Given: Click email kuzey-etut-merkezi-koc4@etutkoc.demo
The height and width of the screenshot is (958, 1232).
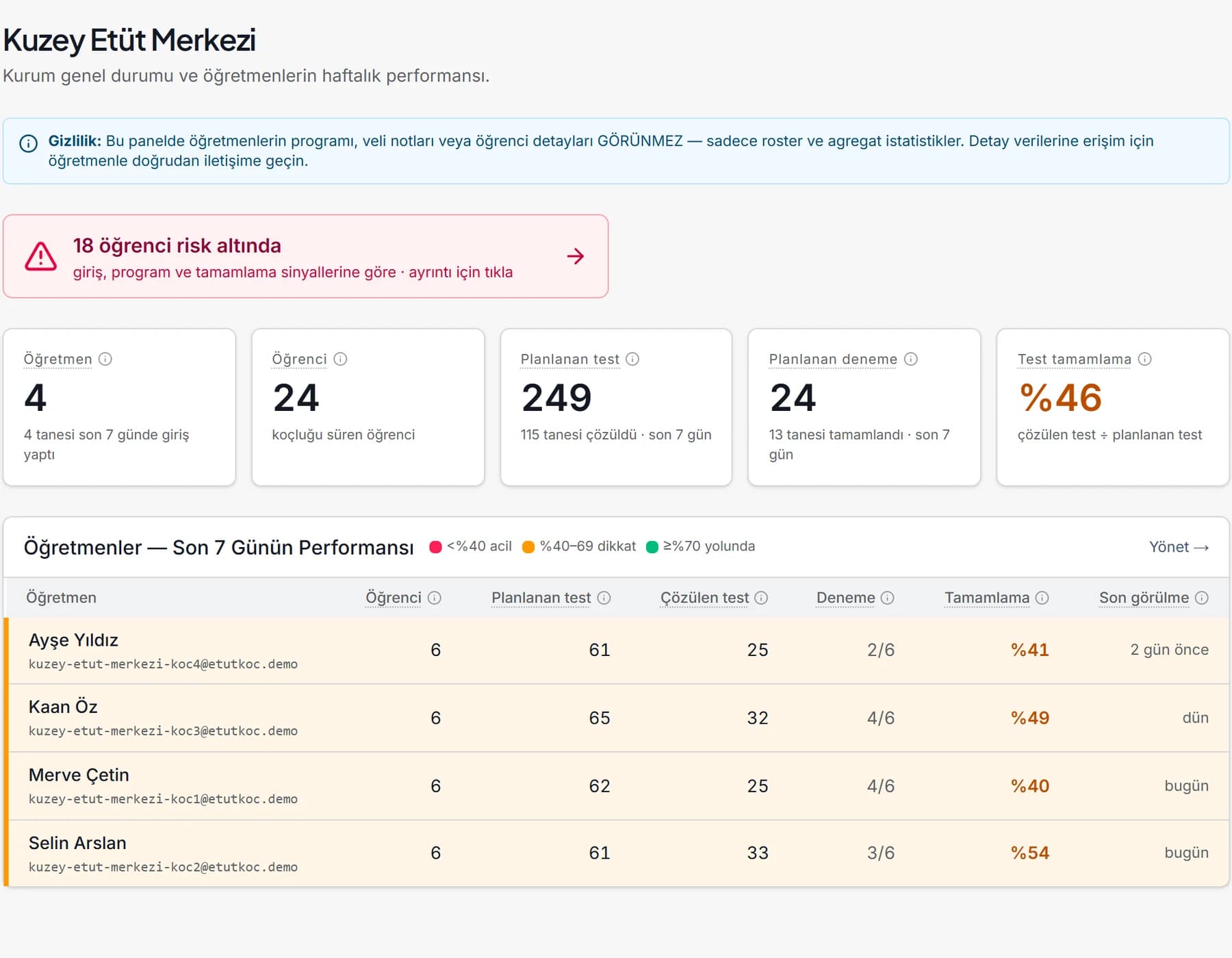Looking at the screenshot, I should [x=163, y=664].
